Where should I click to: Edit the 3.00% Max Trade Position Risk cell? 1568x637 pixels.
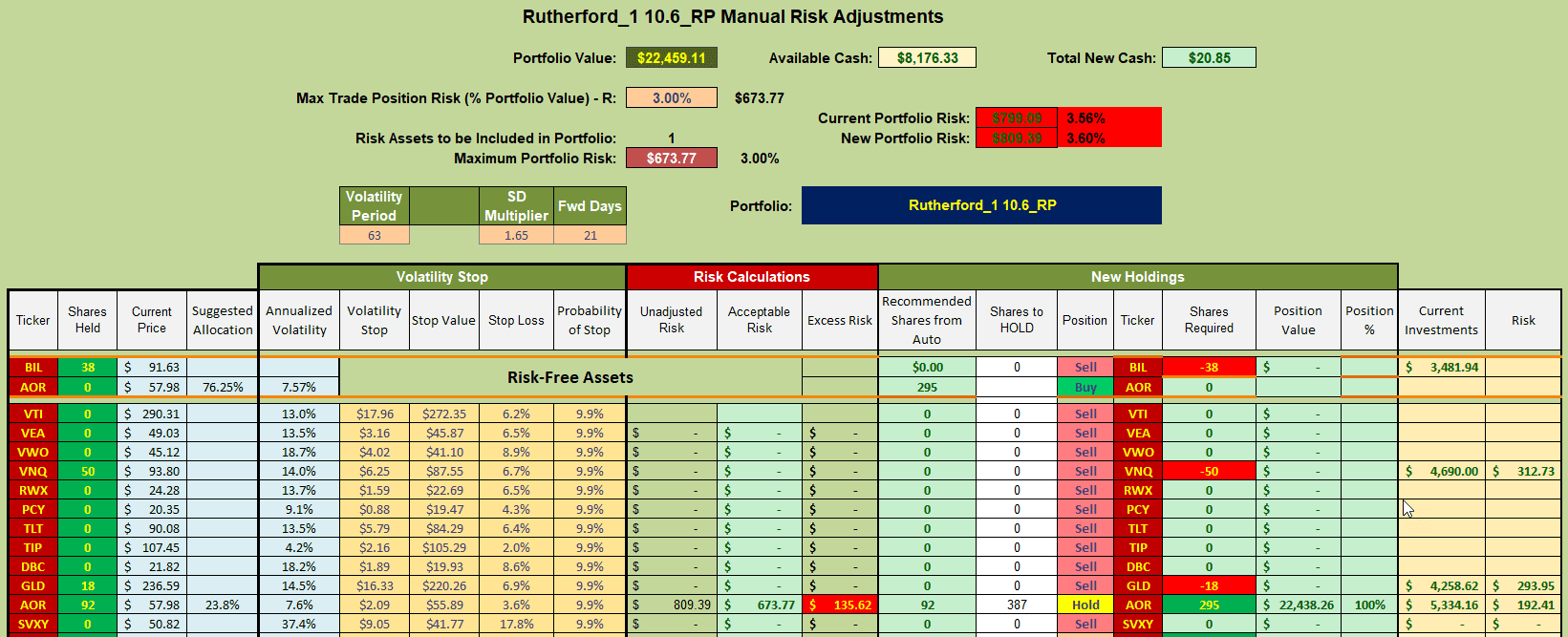[672, 98]
